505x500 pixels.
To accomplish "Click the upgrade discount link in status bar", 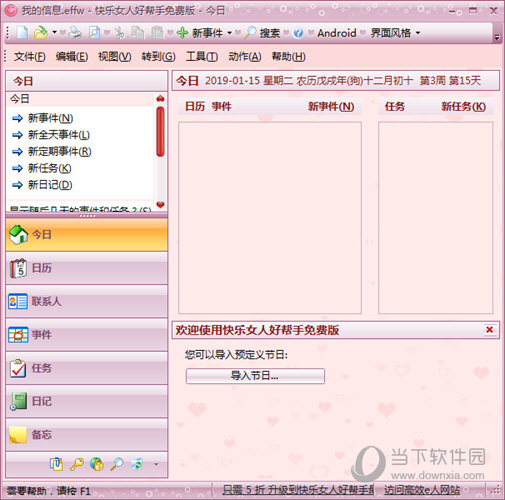I will (298, 490).
